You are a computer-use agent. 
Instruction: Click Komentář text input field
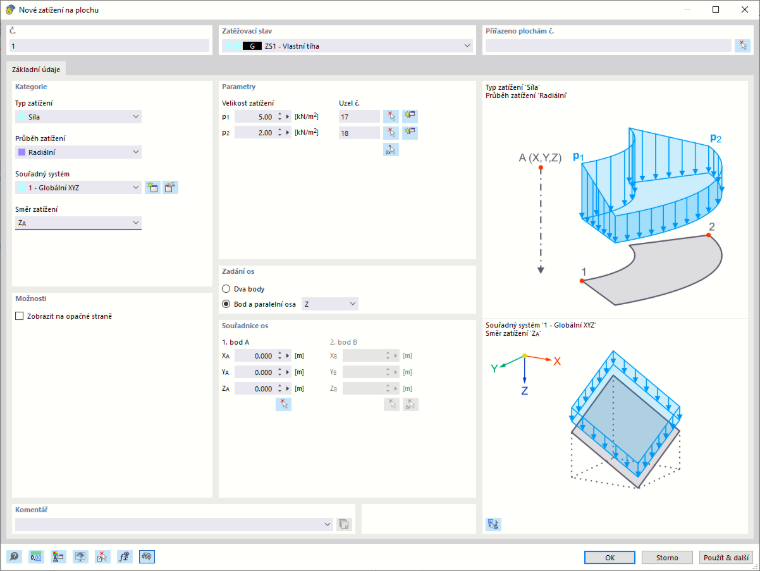[x=169, y=524]
